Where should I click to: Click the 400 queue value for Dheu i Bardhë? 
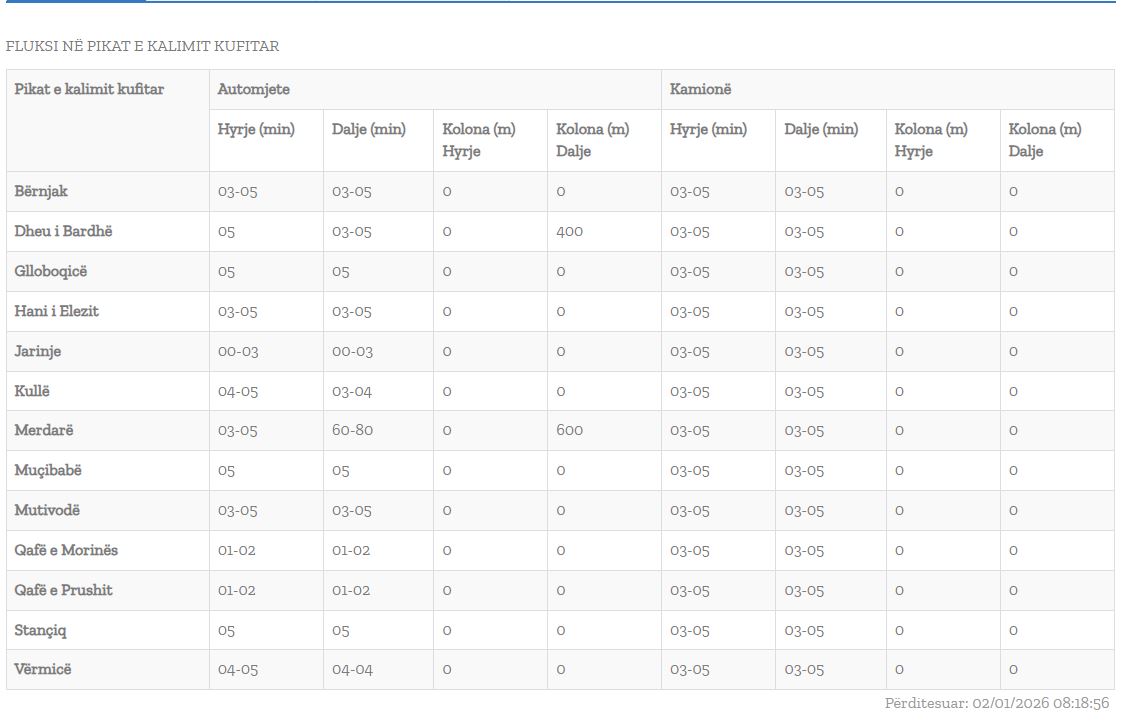(569, 231)
